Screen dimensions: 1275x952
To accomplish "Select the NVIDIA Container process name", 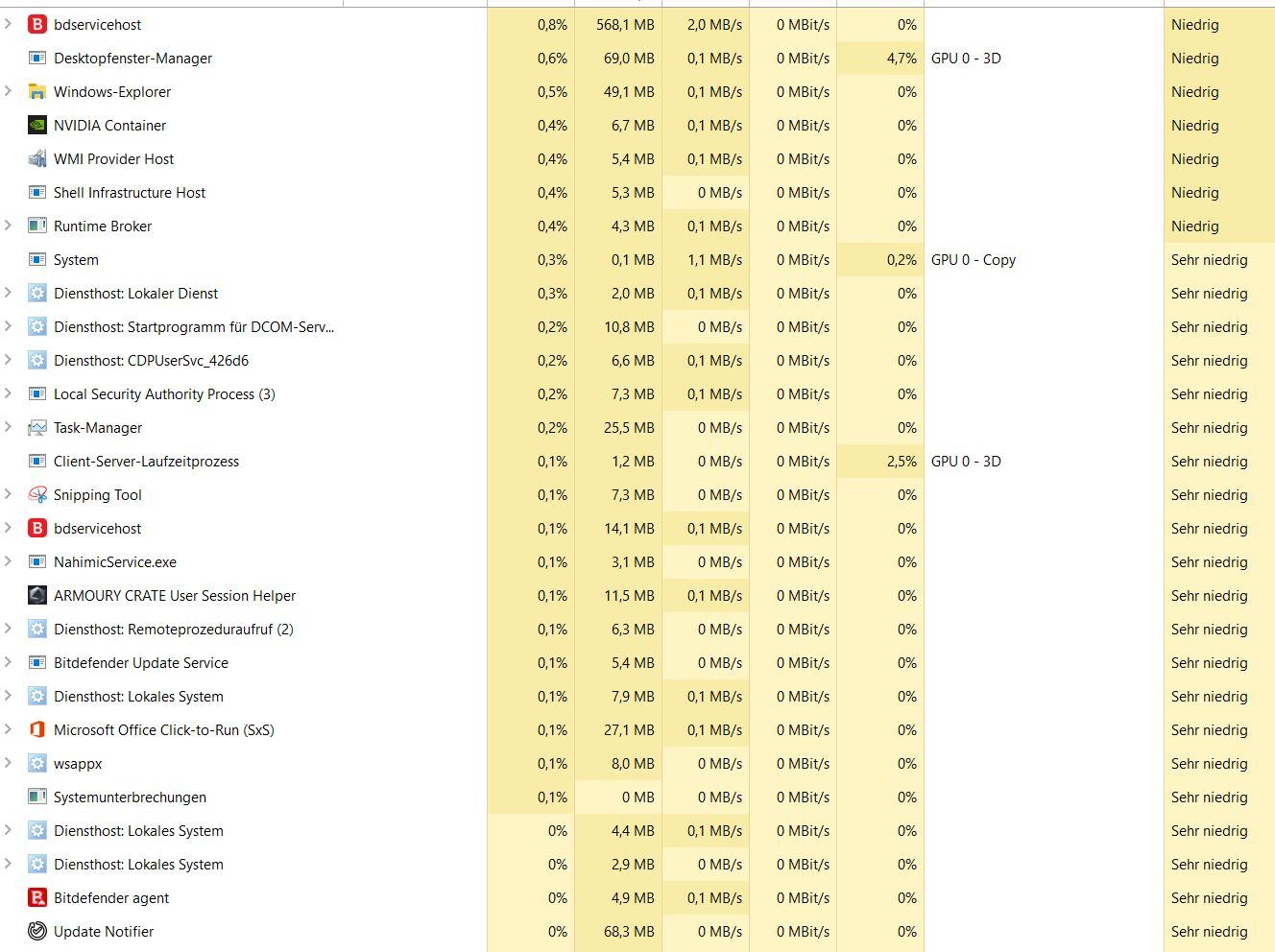I will point(109,126).
